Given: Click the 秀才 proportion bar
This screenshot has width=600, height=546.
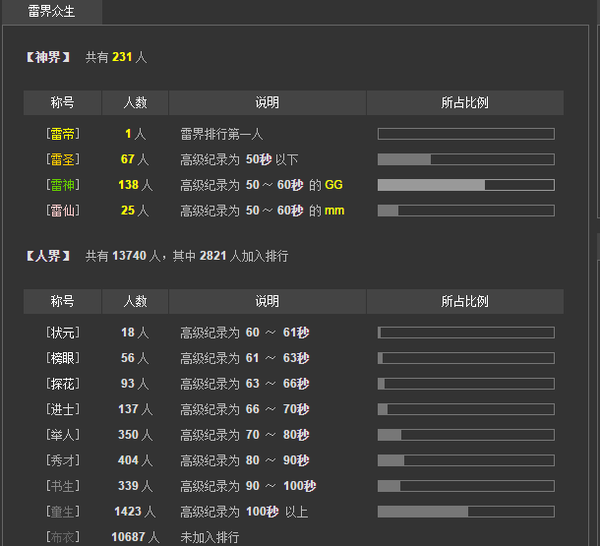Looking at the screenshot, I should click(x=466, y=460).
